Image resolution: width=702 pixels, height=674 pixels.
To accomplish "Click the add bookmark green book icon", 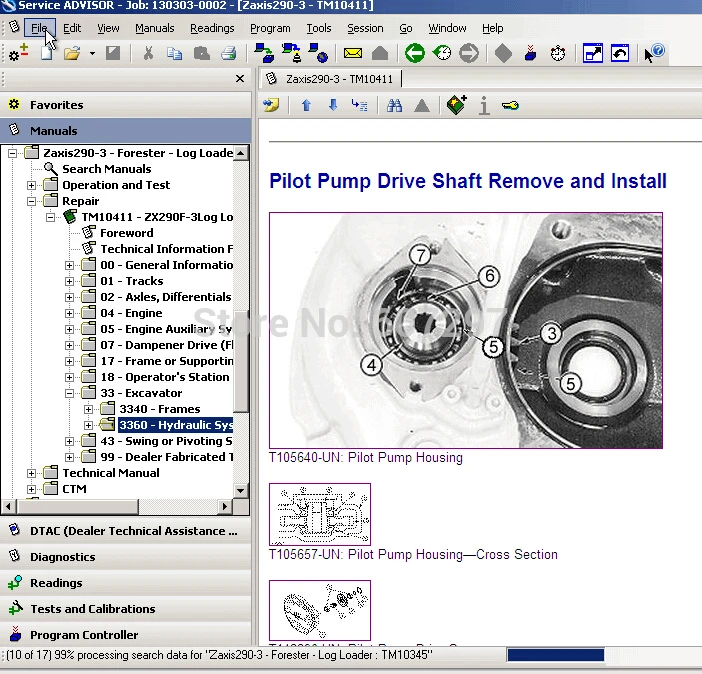I will click(x=457, y=105).
